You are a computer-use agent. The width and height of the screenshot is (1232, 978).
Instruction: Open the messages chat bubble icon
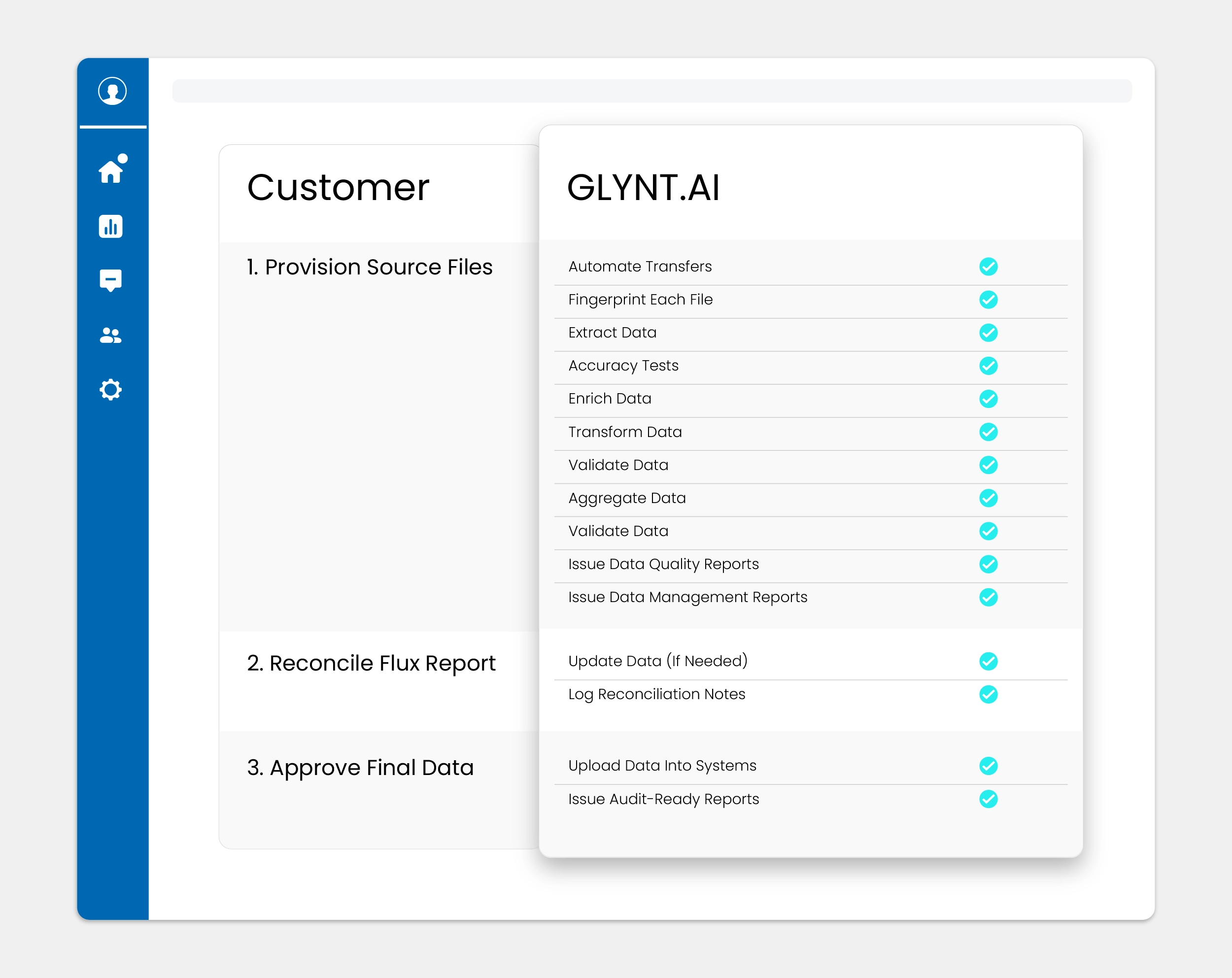click(x=110, y=280)
